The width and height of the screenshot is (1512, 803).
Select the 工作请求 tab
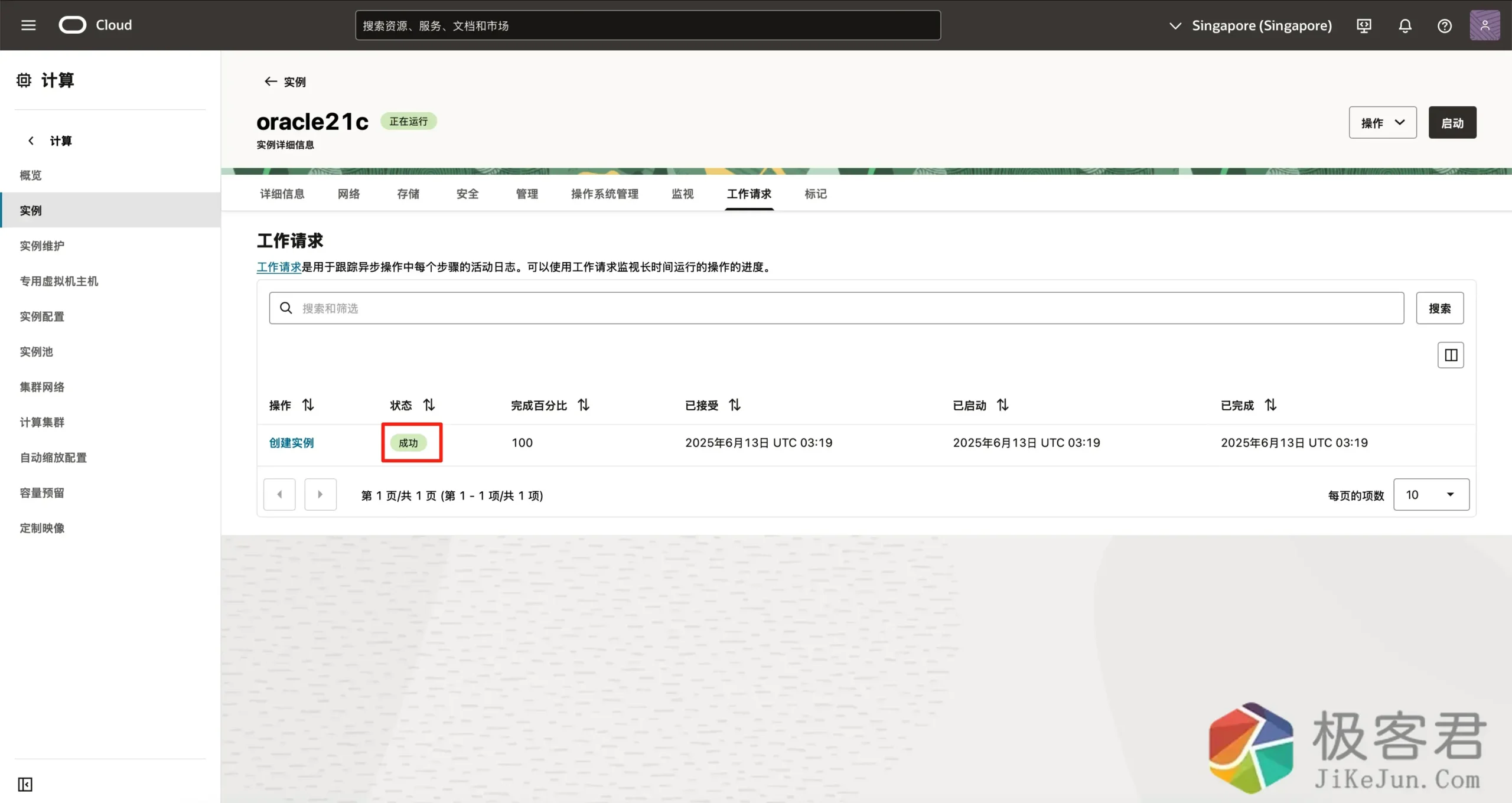(749, 194)
